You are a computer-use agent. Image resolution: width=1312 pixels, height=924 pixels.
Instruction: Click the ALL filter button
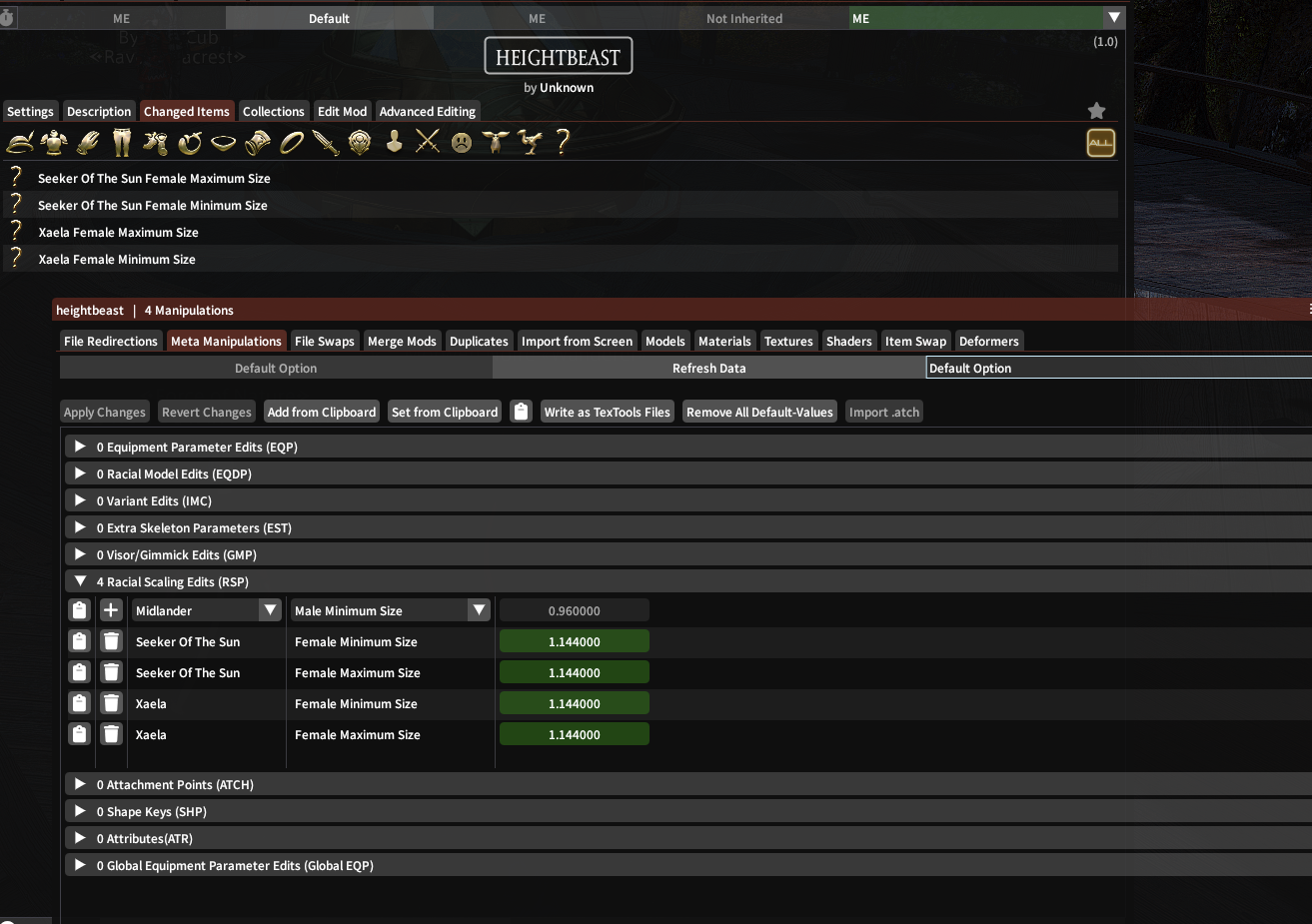pos(1101,143)
